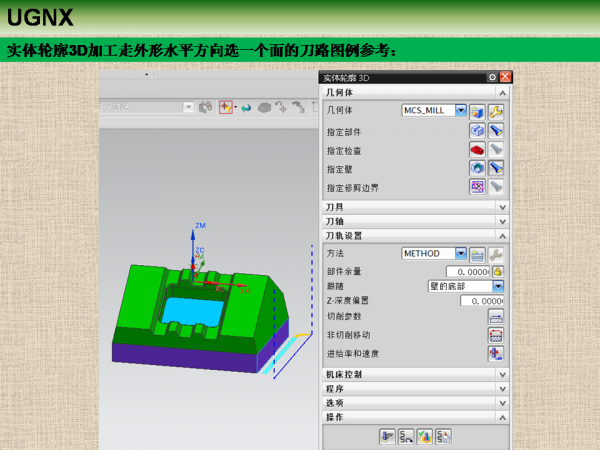
Task: Expand the 刀轴 section
Action: [x=502, y=222]
